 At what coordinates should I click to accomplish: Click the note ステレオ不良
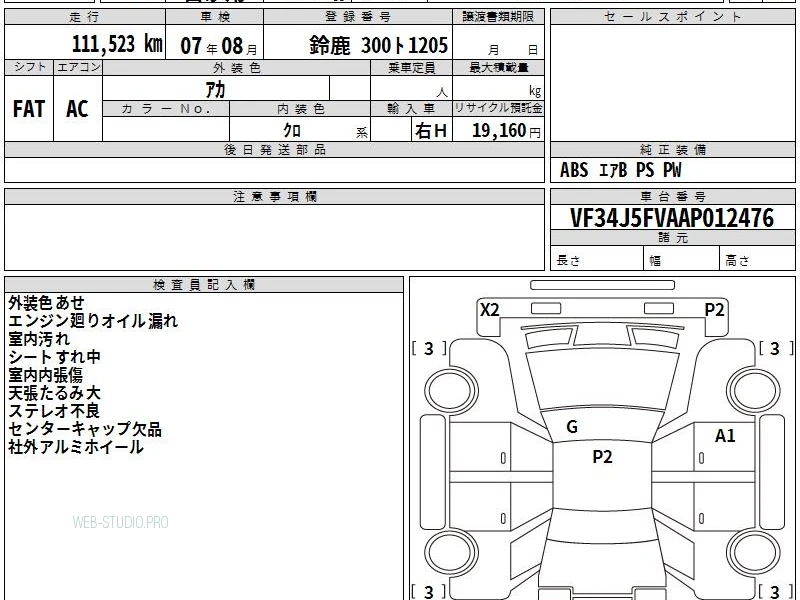click(54, 411)
